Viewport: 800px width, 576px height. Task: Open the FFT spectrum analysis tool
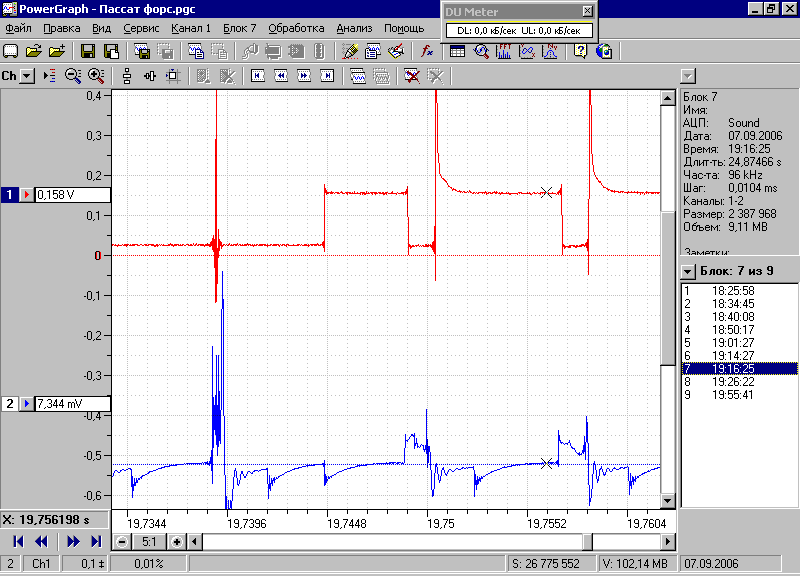coord(504,51)
